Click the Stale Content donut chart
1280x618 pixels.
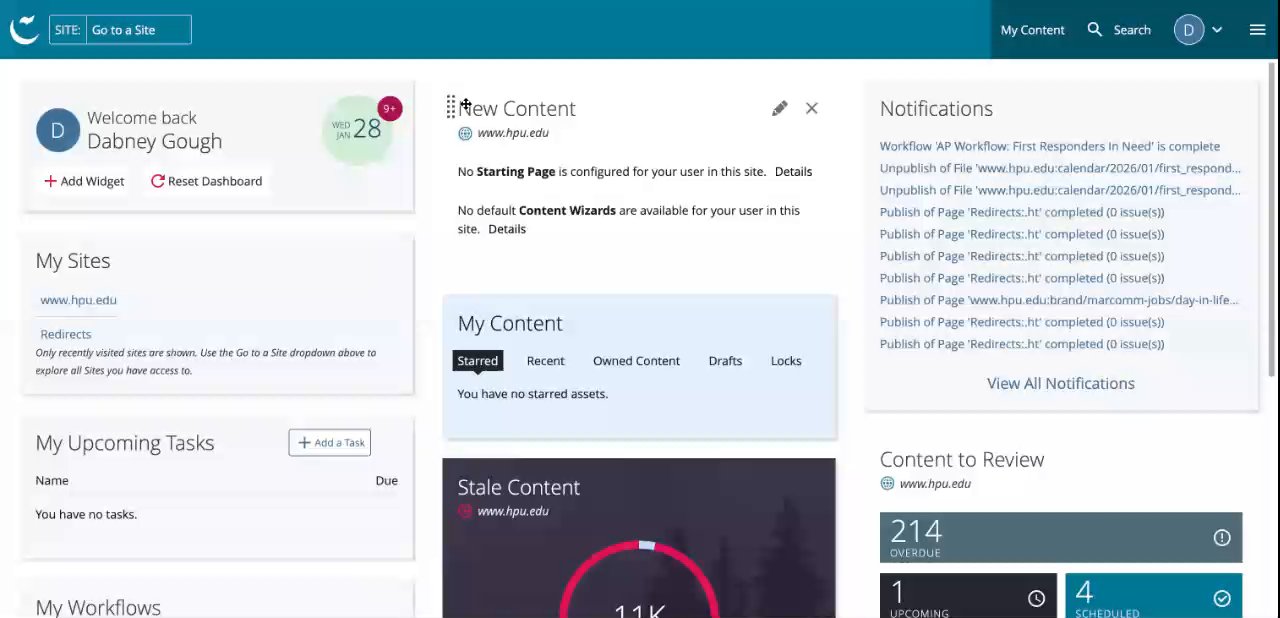coord(639,579)
